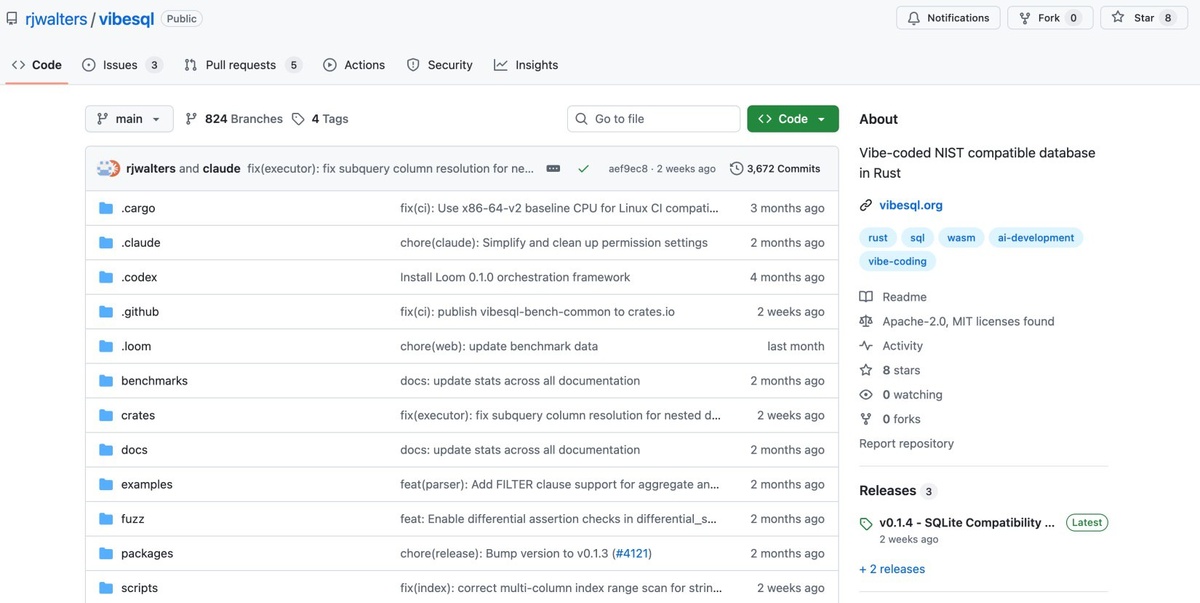
Task: Focus the Go to file search field
Action: pos(654,119)
